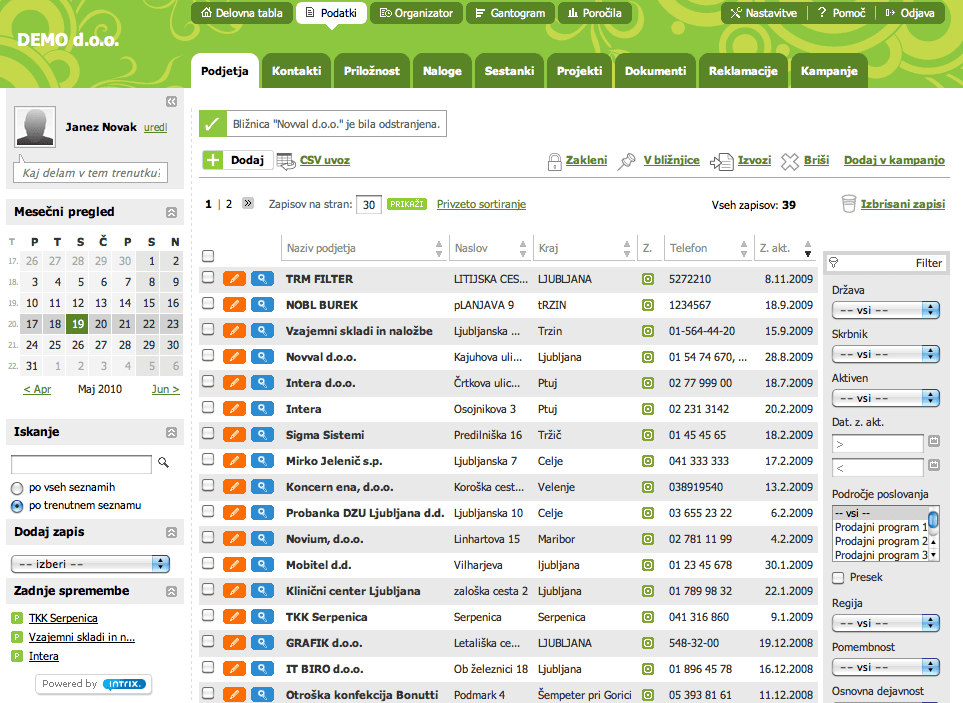Expand the Dodaj zapis '-- izberi --' dropdown
963x703 pixels.
point(90,563)
